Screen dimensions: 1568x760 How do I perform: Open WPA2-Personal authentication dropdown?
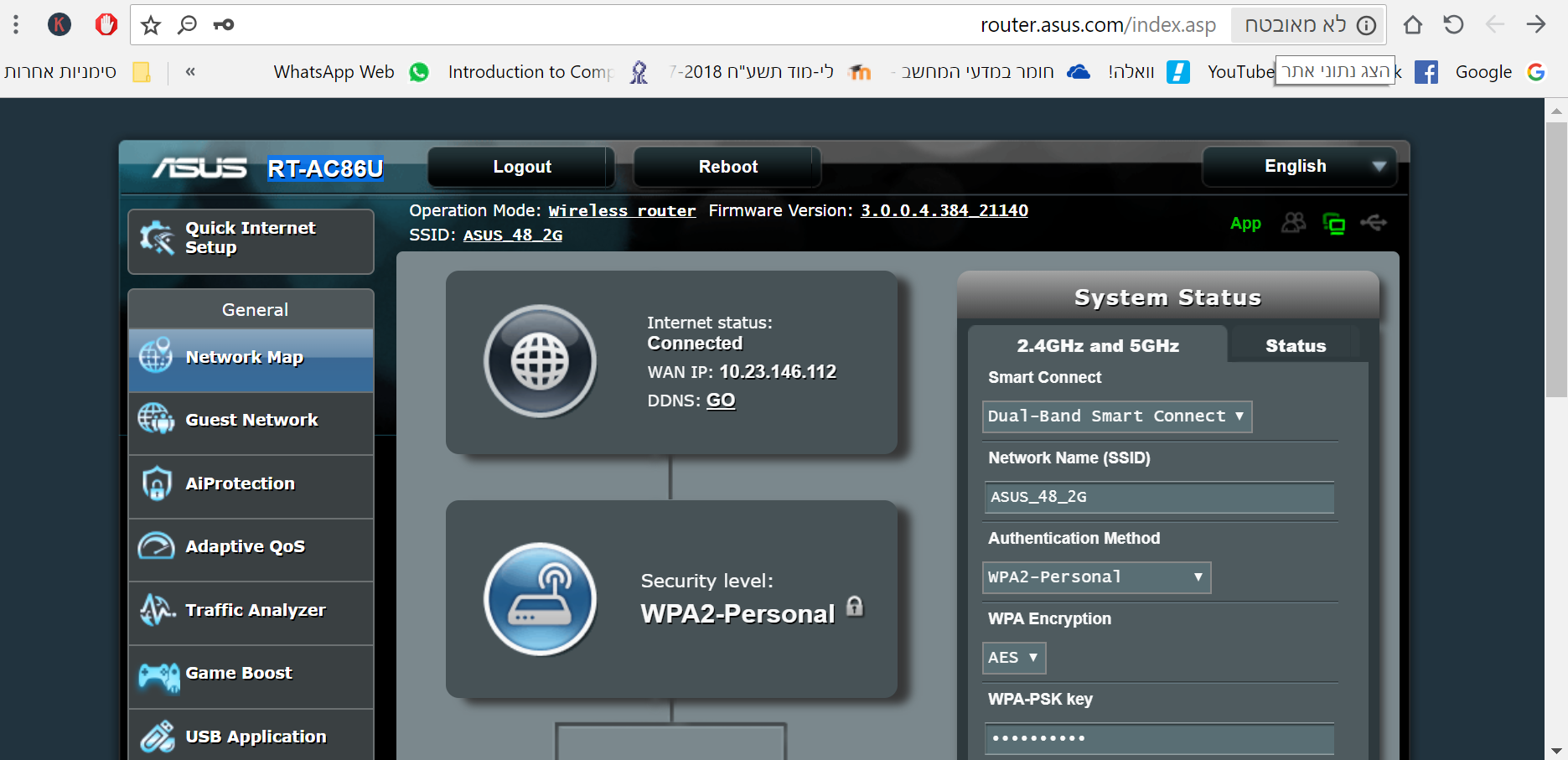[x=1096, y=577]
